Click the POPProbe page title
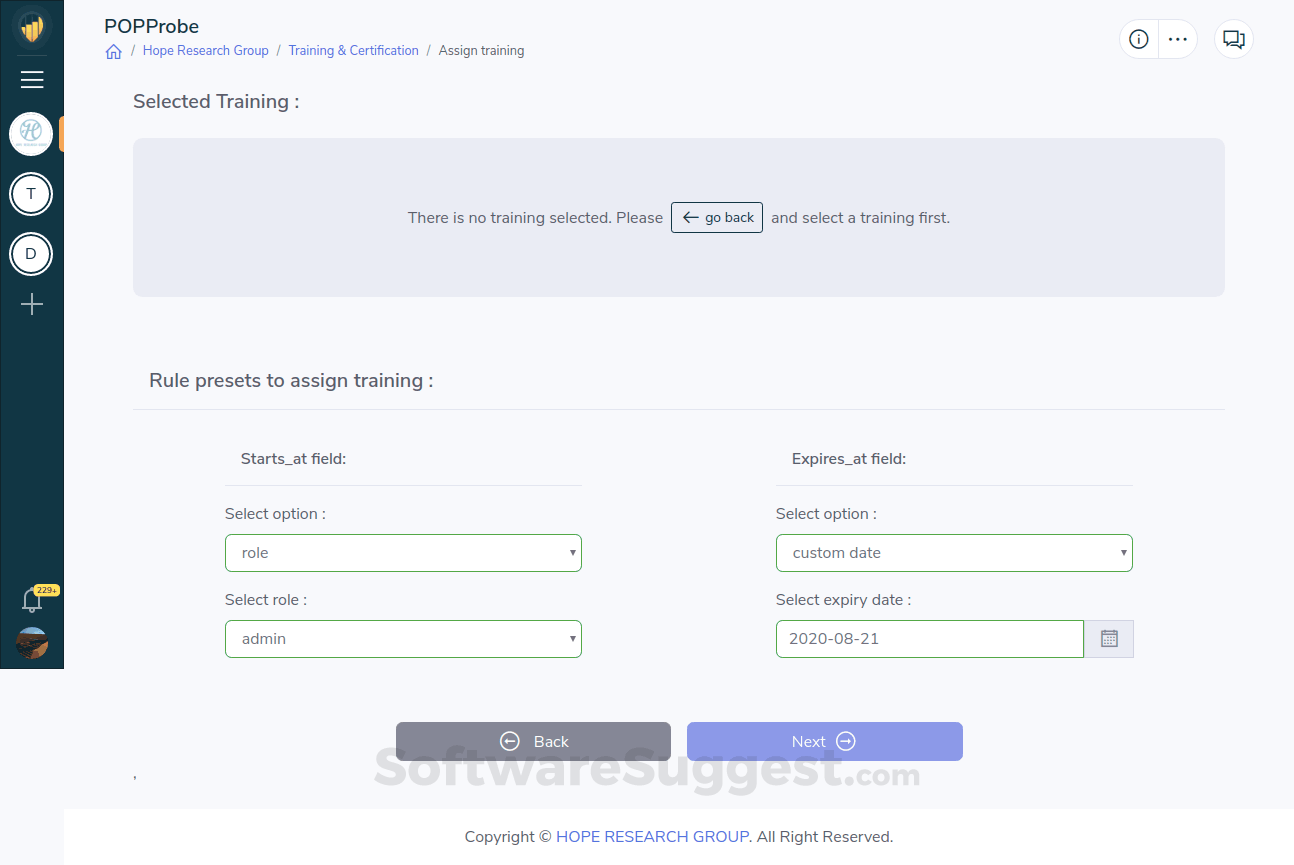1294x865 pixels. click(x=152, y=26)
